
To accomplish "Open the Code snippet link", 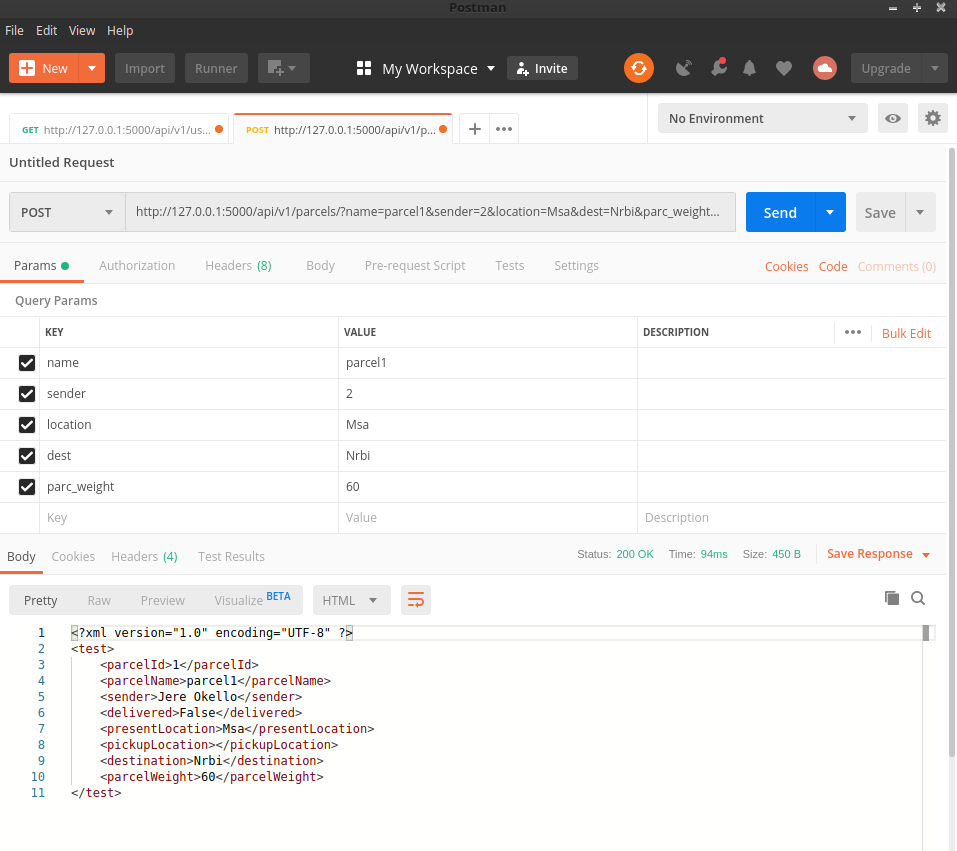I will pyautogui.click(x=832, y=266).
